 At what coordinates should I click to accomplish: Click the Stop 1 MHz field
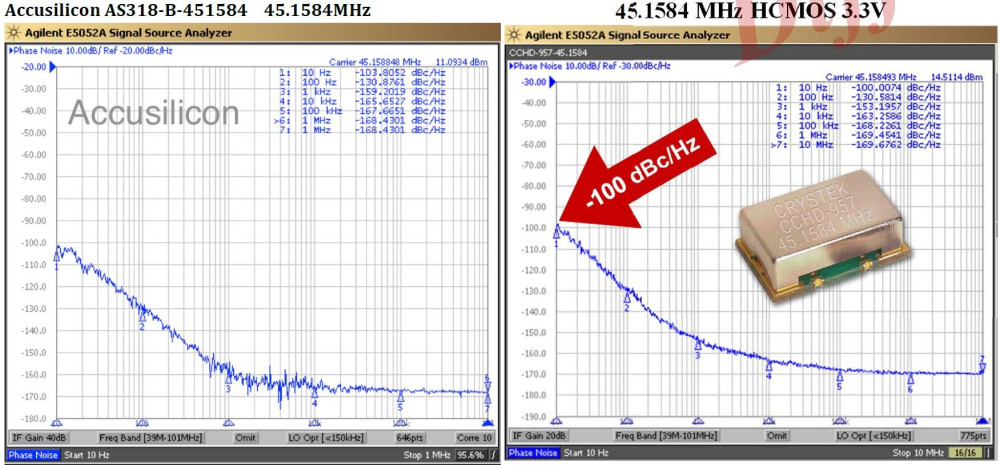pyautogui.click(x=427, y=455)
